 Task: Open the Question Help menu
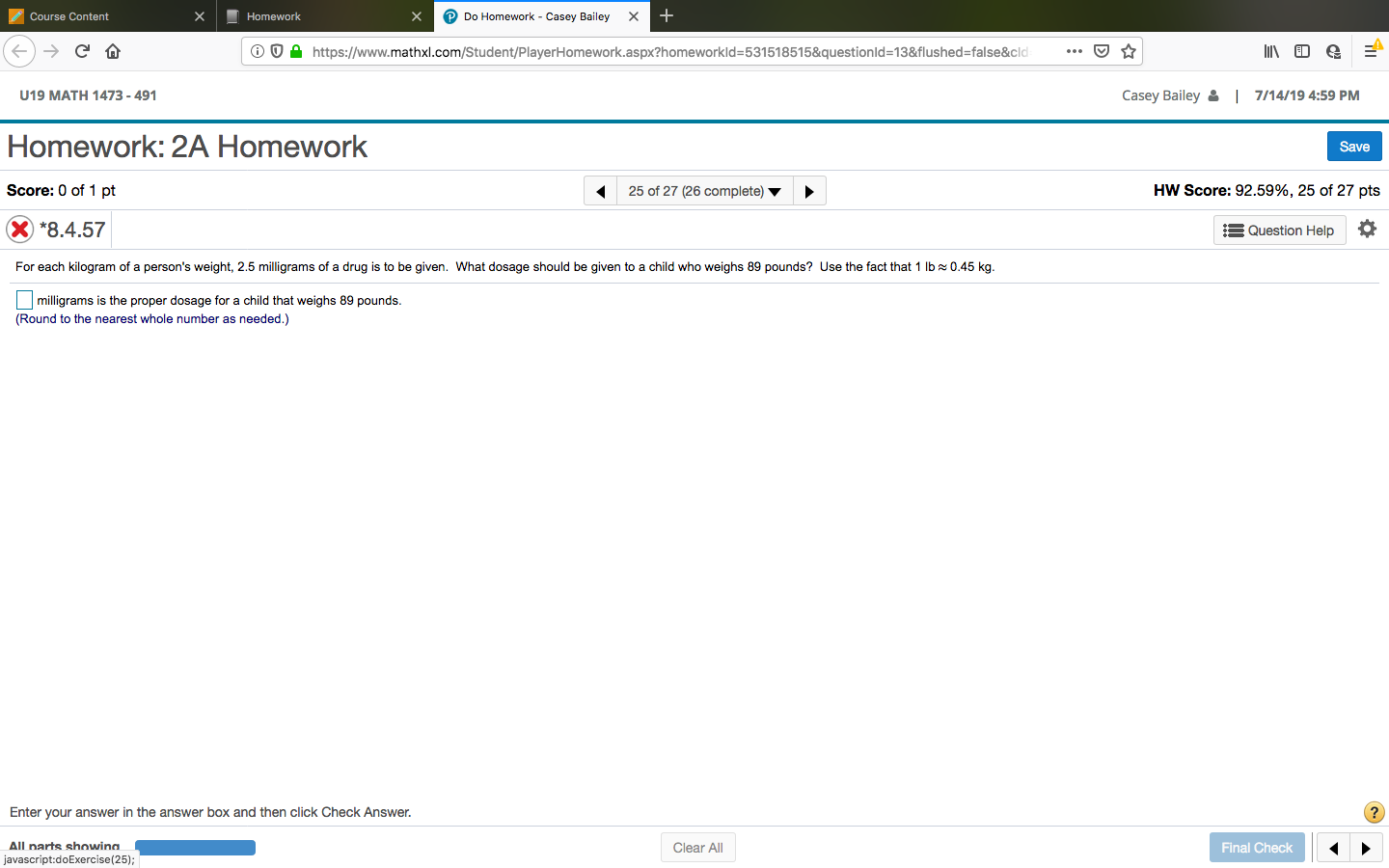(1279, 230)
